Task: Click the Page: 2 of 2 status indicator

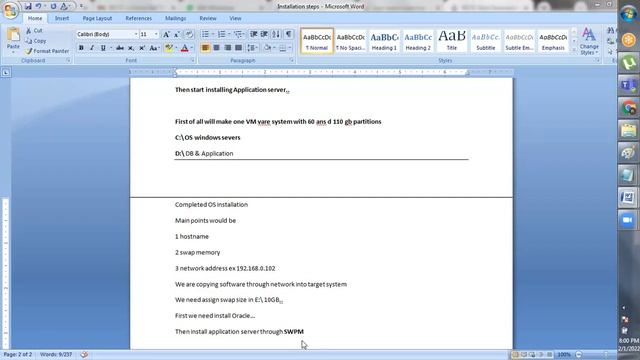Action: click(x=18, y=355)
